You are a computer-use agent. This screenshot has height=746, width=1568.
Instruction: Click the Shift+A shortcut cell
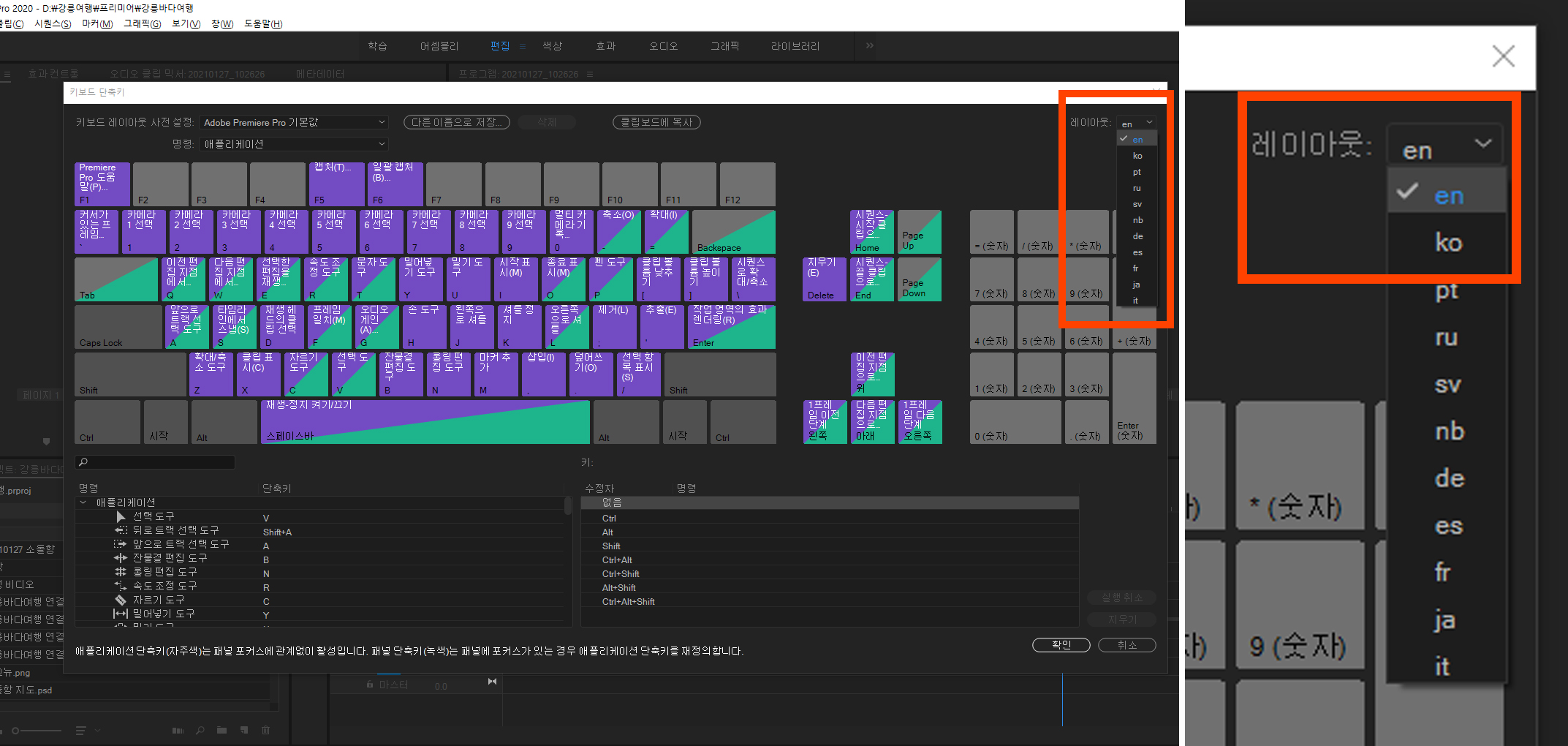tap(277, 532)
